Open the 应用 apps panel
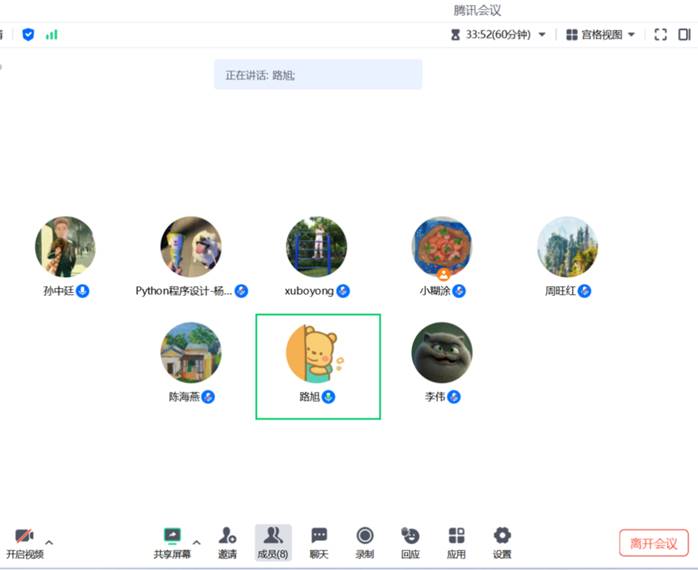The image size is (698, 570). pos(456,541)
